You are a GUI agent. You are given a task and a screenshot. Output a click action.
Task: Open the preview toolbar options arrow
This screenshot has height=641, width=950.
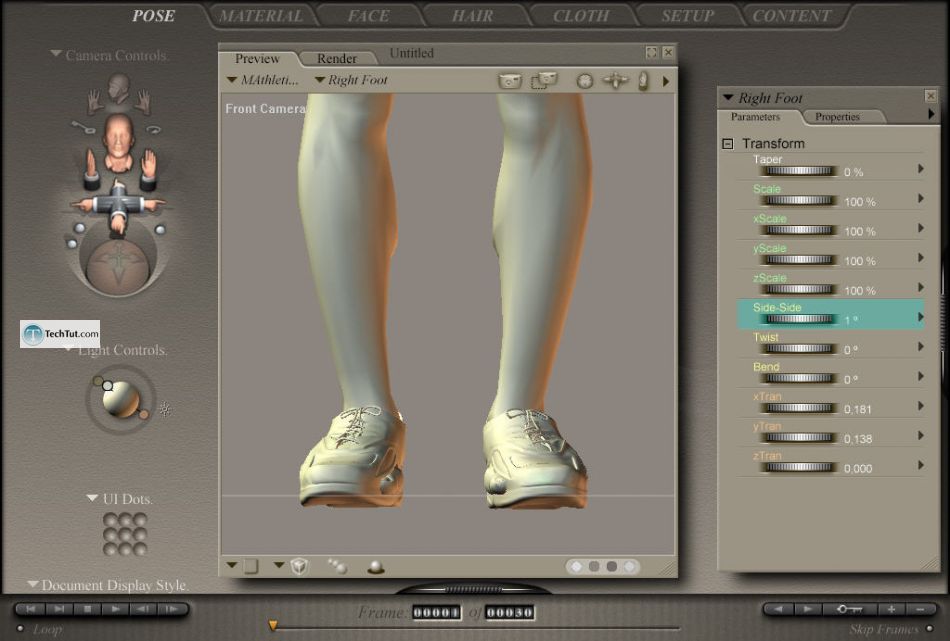coord(666,81)
